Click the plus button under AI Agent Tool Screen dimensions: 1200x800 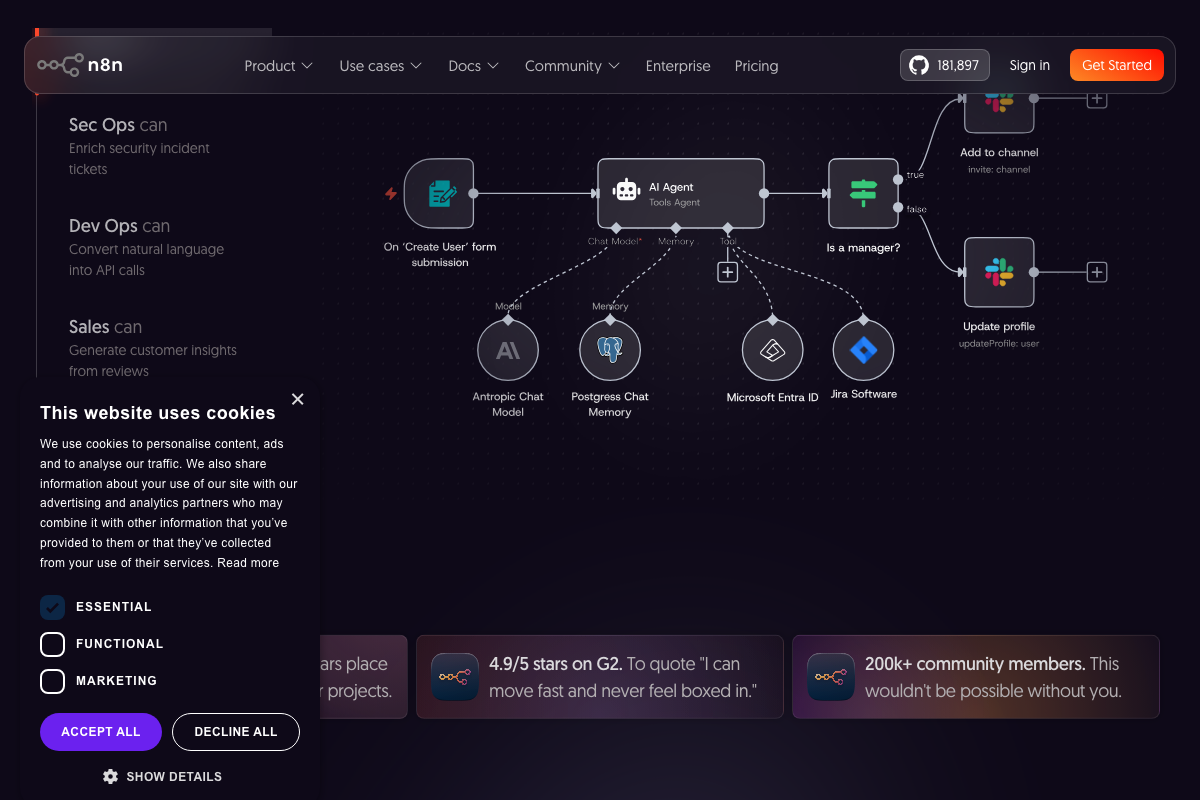[727, 272]
